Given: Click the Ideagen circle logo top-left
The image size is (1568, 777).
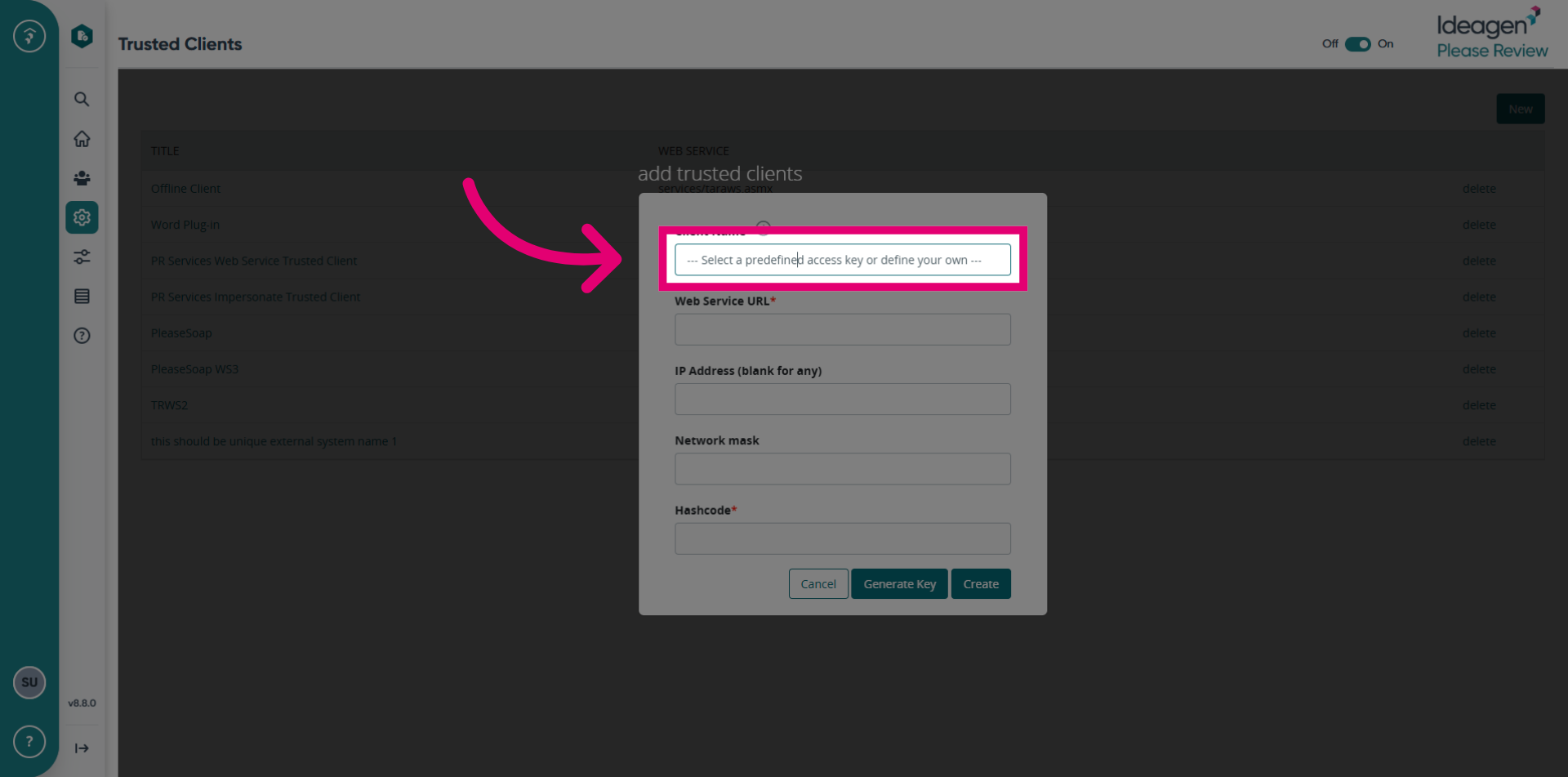Looking at the screenshot, I should pos(29,36).
